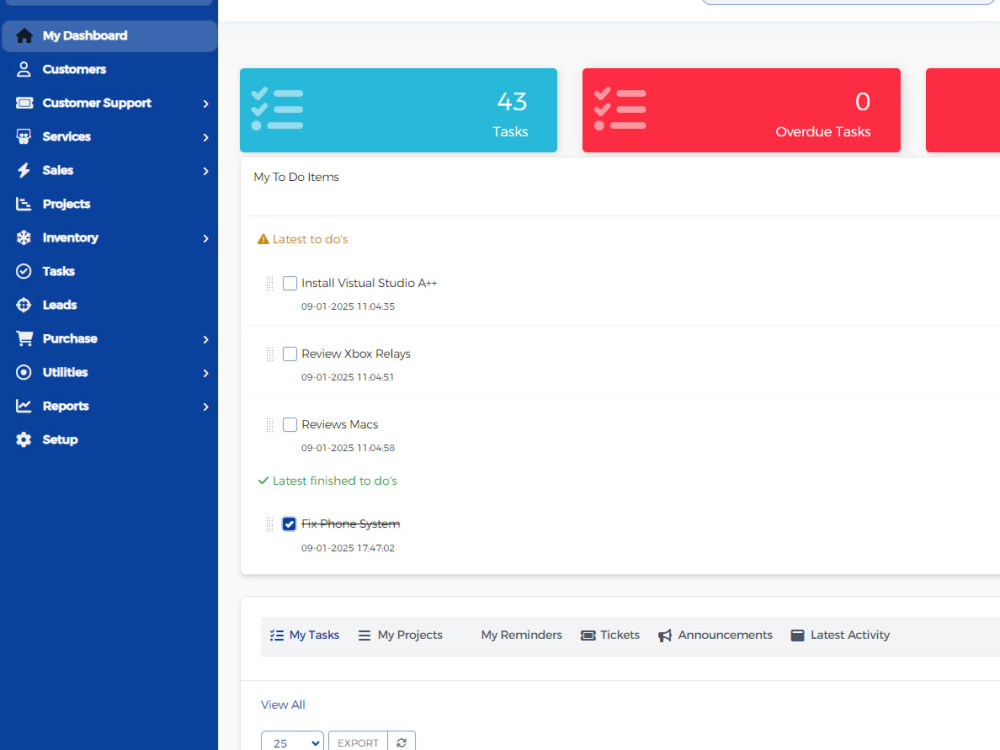Open the 25 rows-per-page dropdown
Screen dimensions: 1000x750
click(x=292, y=742)
